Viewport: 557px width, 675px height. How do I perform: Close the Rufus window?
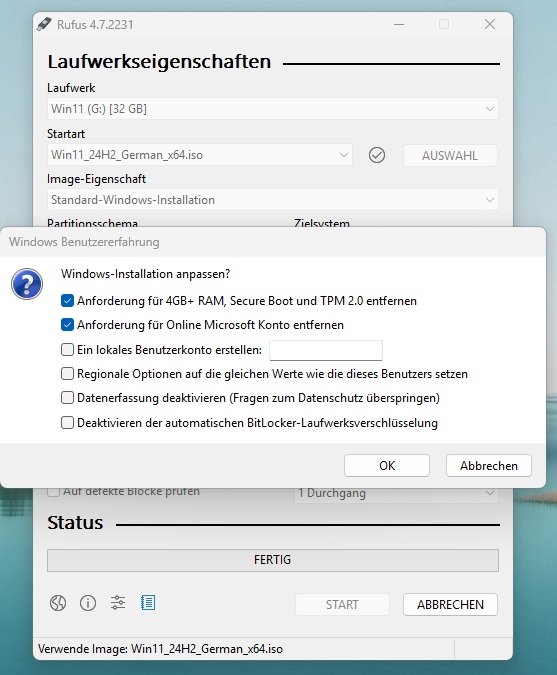pyautogui.click(x=490, y=24)
